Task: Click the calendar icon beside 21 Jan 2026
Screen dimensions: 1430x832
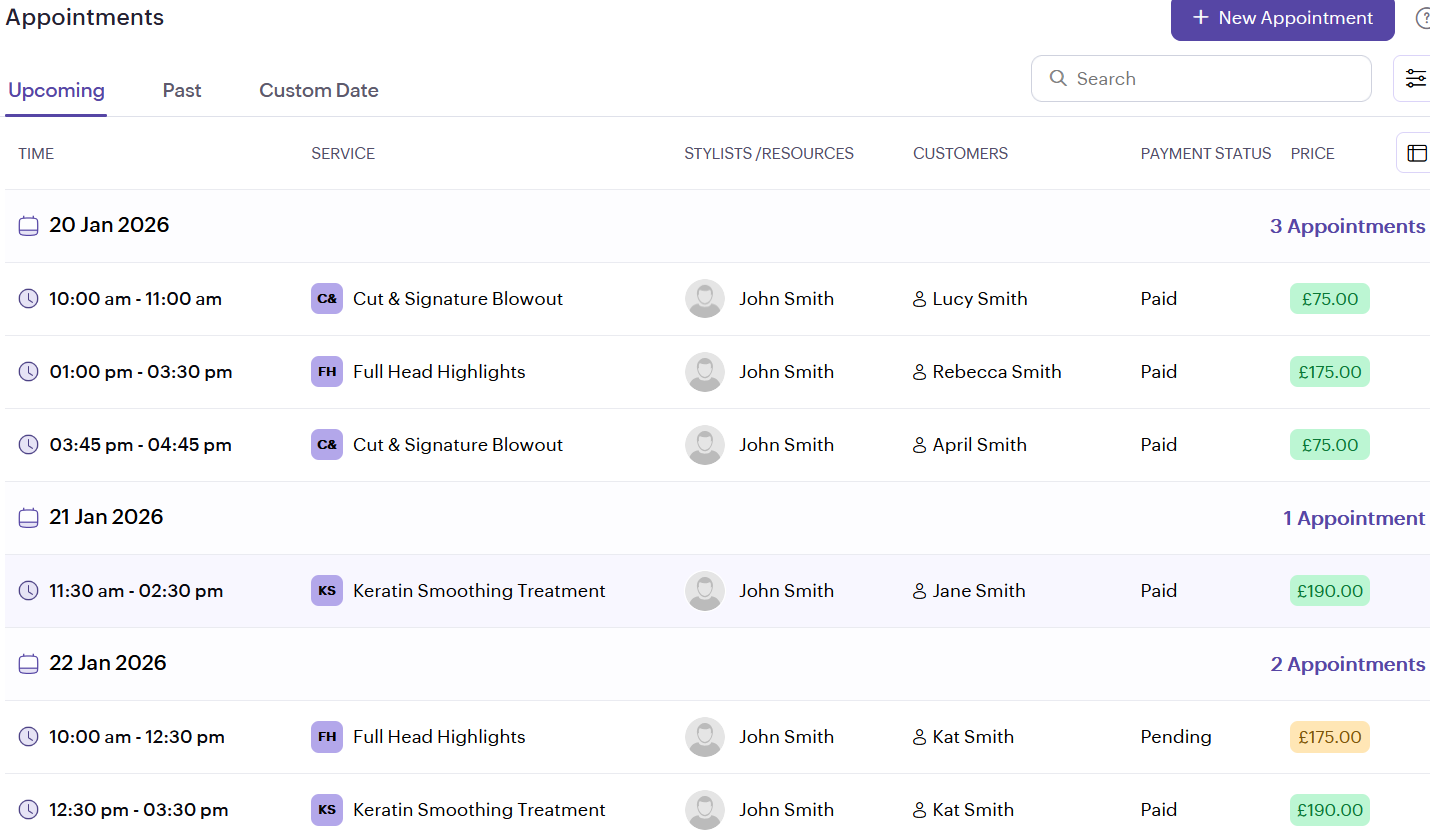Action: tap(28, 517)
